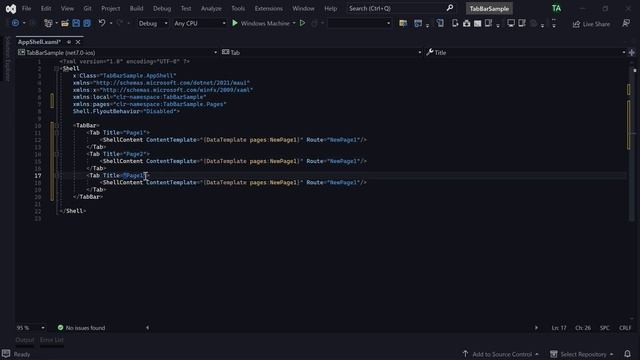Click the Undo arrow icon

click(102, 23)
